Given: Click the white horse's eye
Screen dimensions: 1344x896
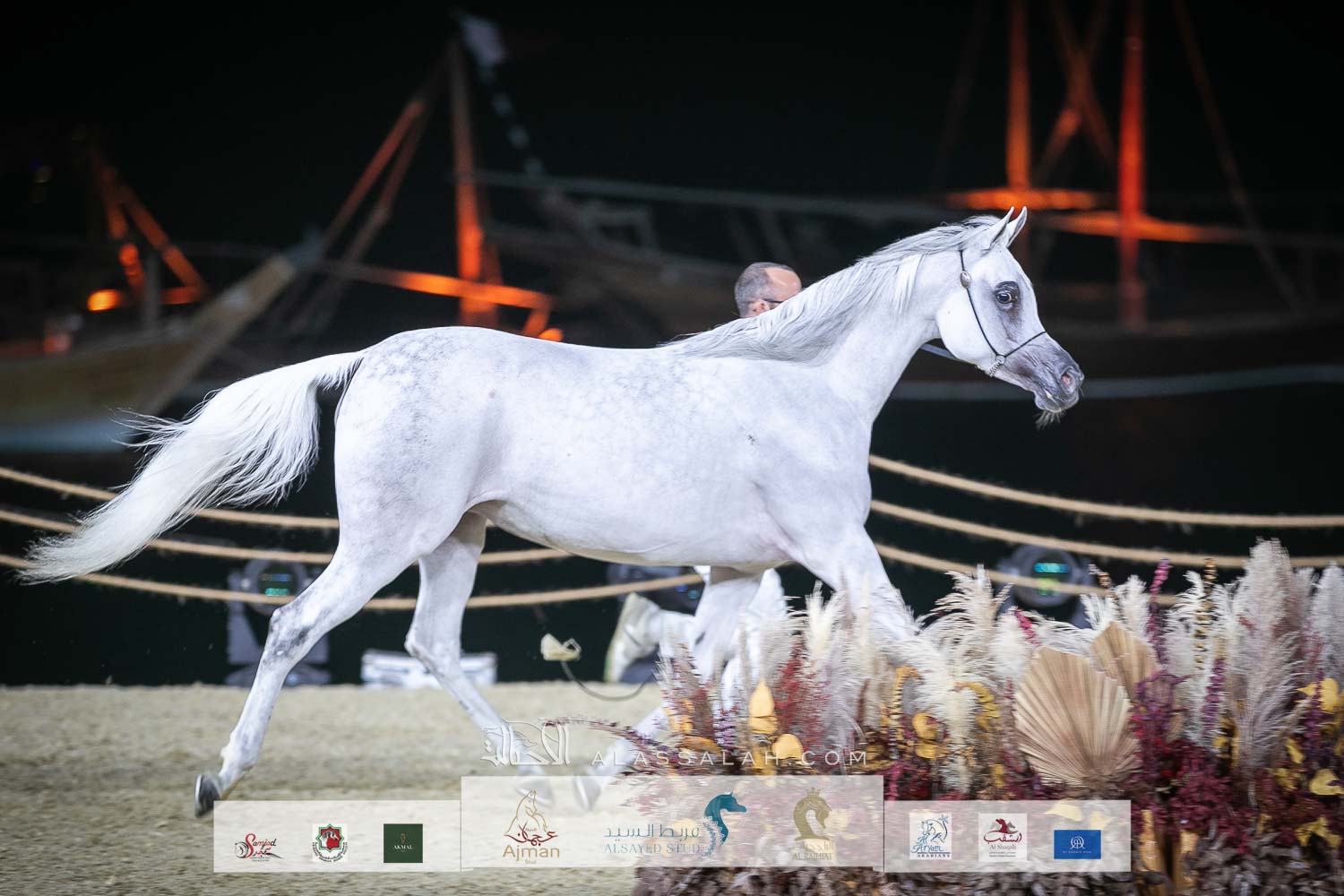Looking at the screenshot, I should point(1007,295).
